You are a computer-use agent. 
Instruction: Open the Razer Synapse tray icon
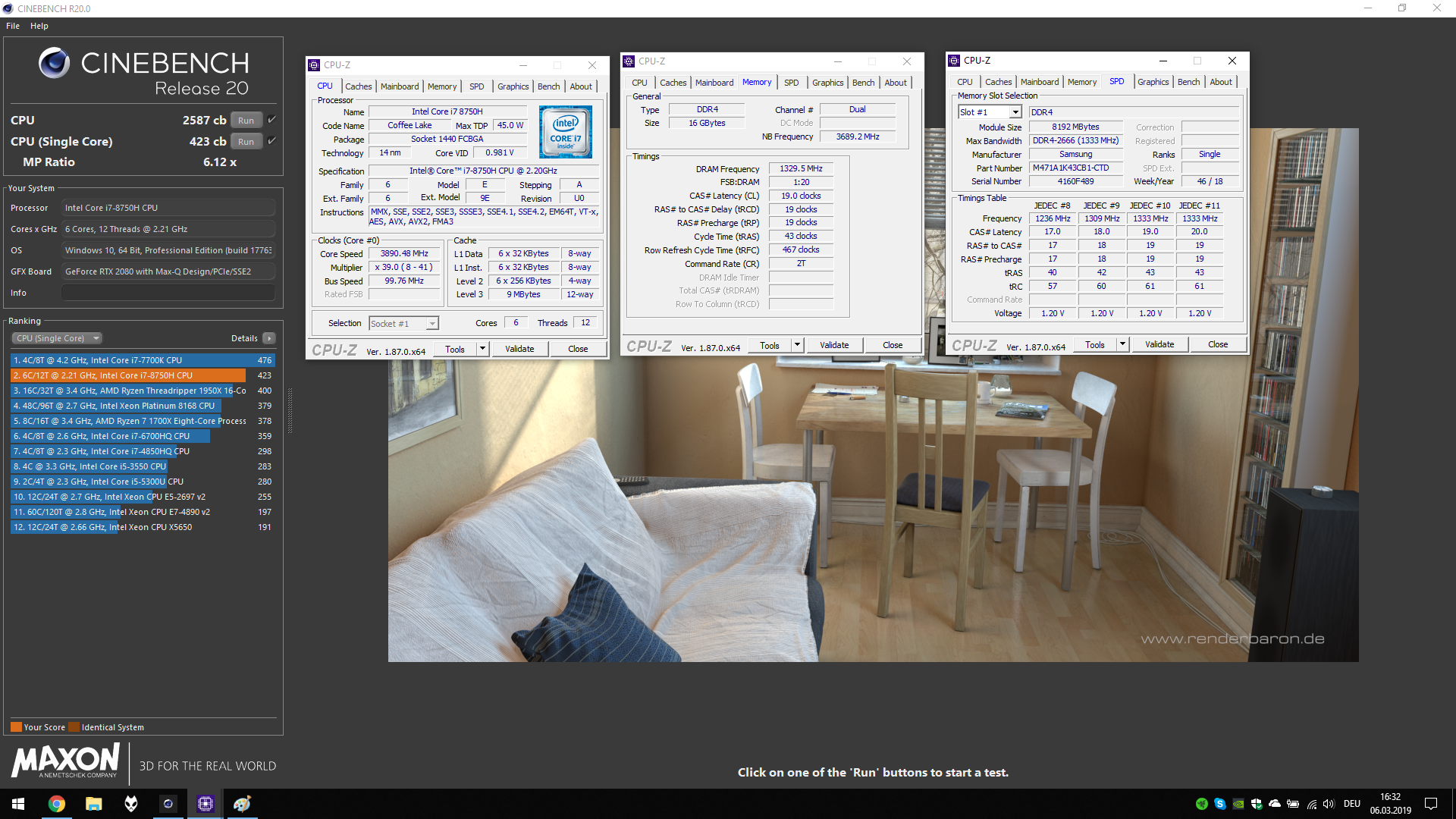tap(1202, 804)
